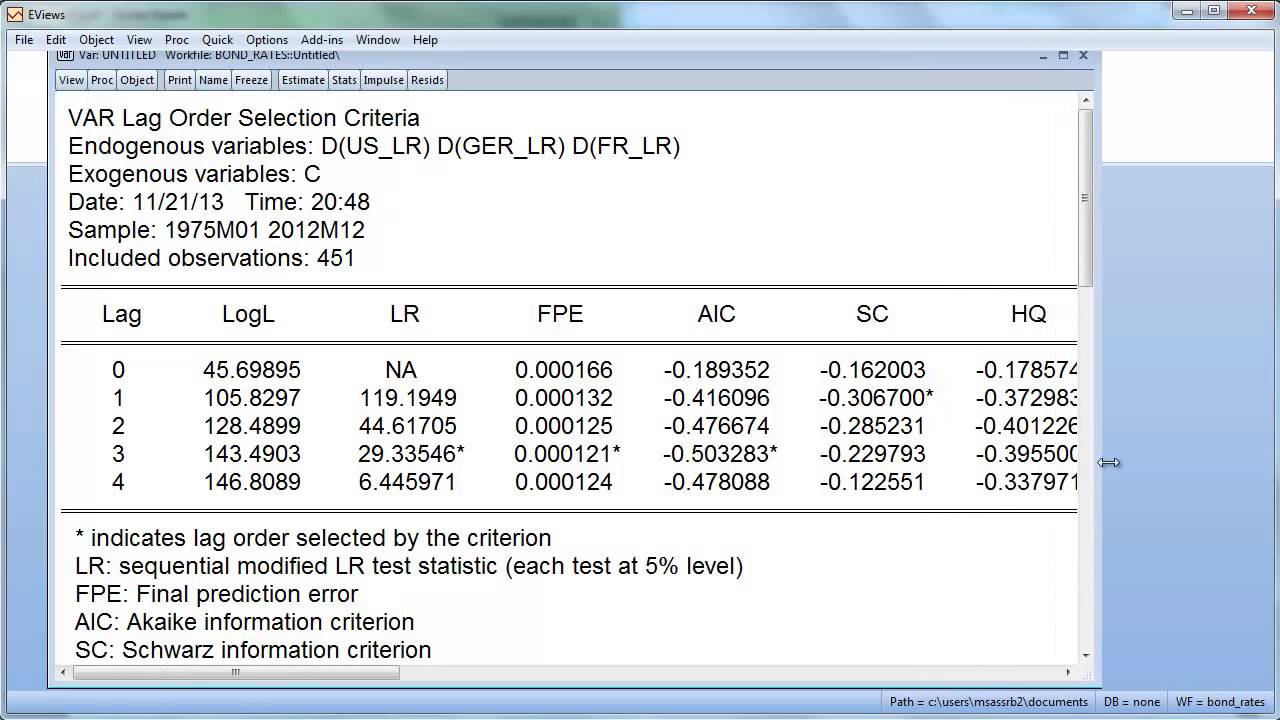Open the Quick menu
The height and width of the screenshot is (720, 1280).
(217, 40)
